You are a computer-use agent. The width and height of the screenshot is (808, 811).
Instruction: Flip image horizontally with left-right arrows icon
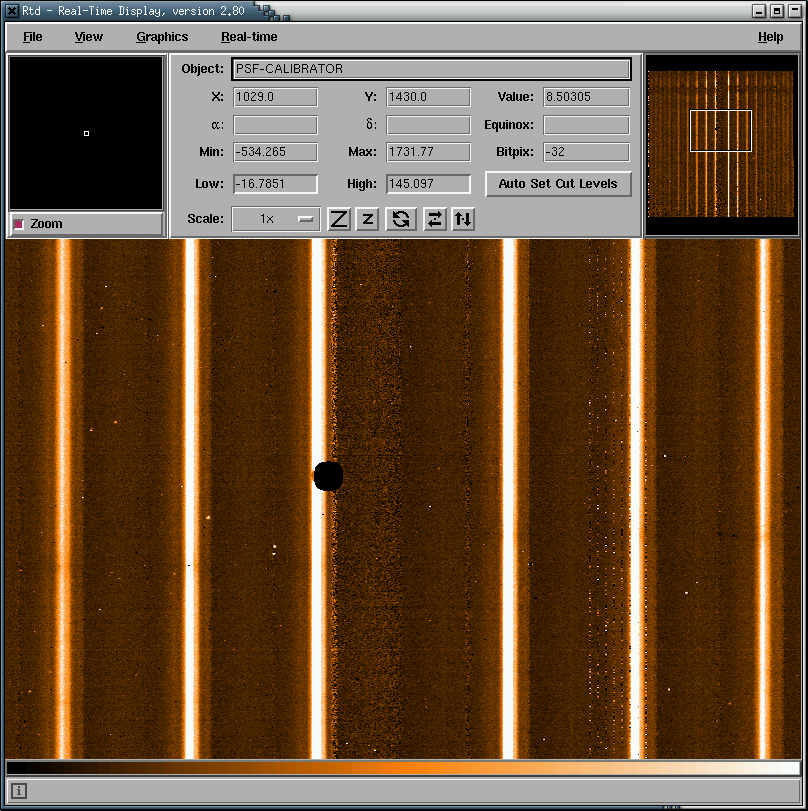(x=434, y=219)
